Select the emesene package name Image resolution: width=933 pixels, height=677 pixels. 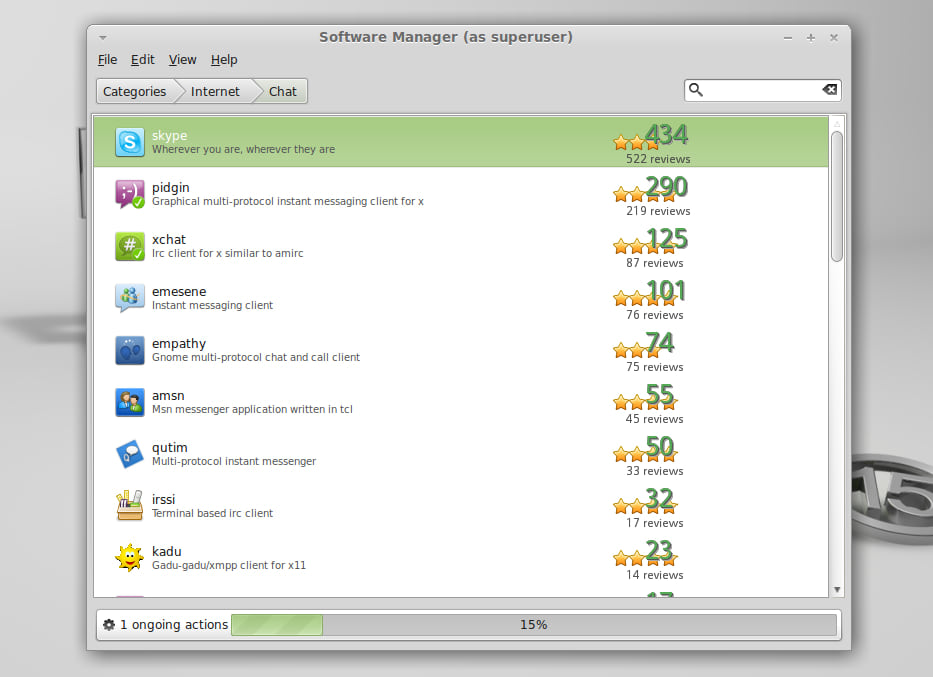tap(179, 291)
